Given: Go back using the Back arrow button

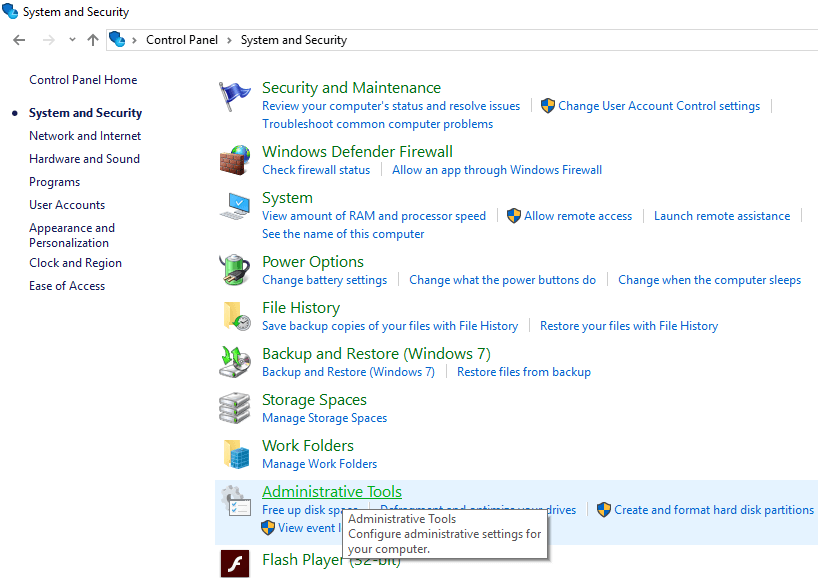Looking at the screenshot, I should coord(19,40).
